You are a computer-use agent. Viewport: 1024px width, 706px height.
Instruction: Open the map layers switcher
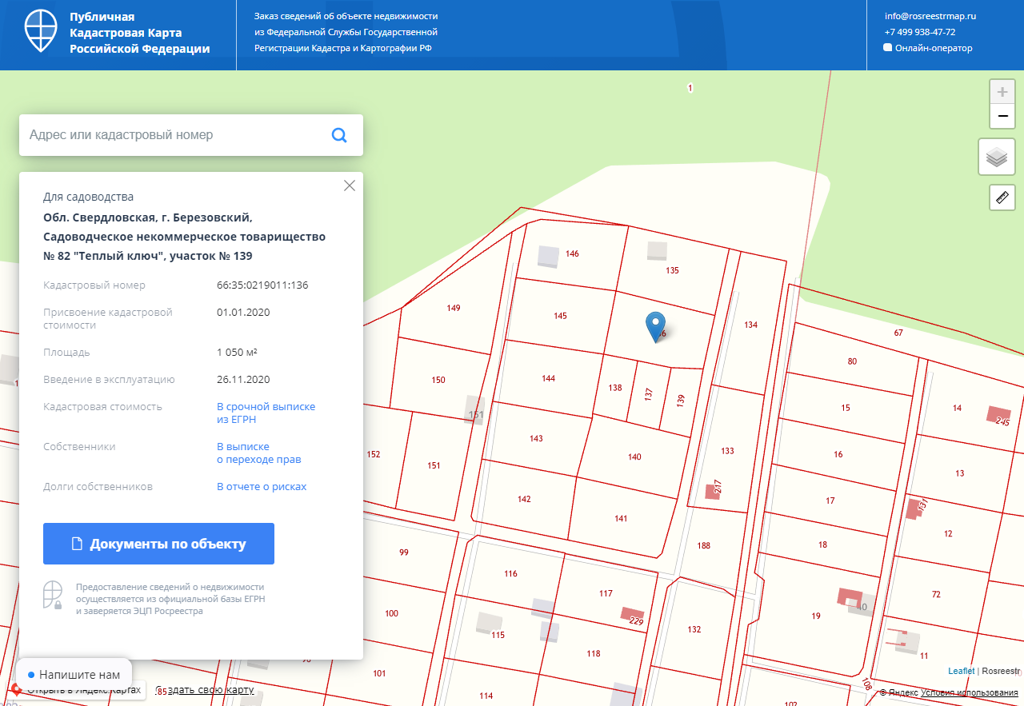(x=996, y=158)
